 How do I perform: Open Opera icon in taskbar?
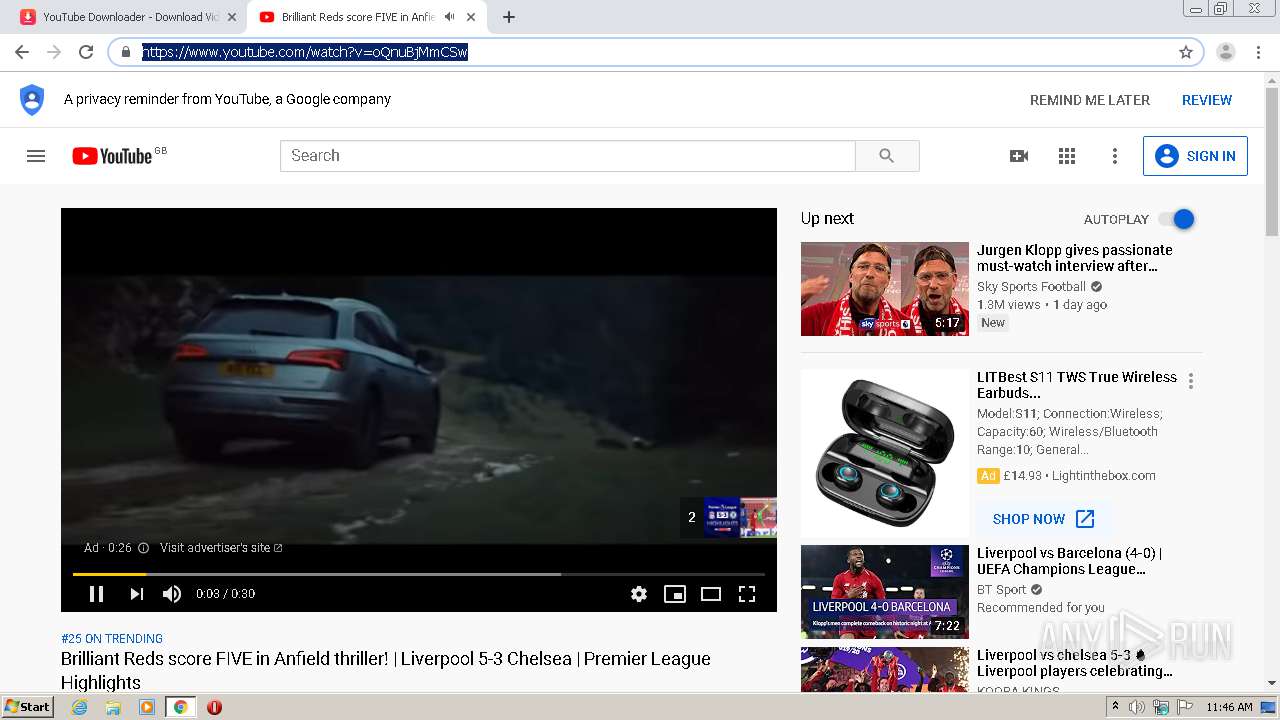(x=214, y=707)
